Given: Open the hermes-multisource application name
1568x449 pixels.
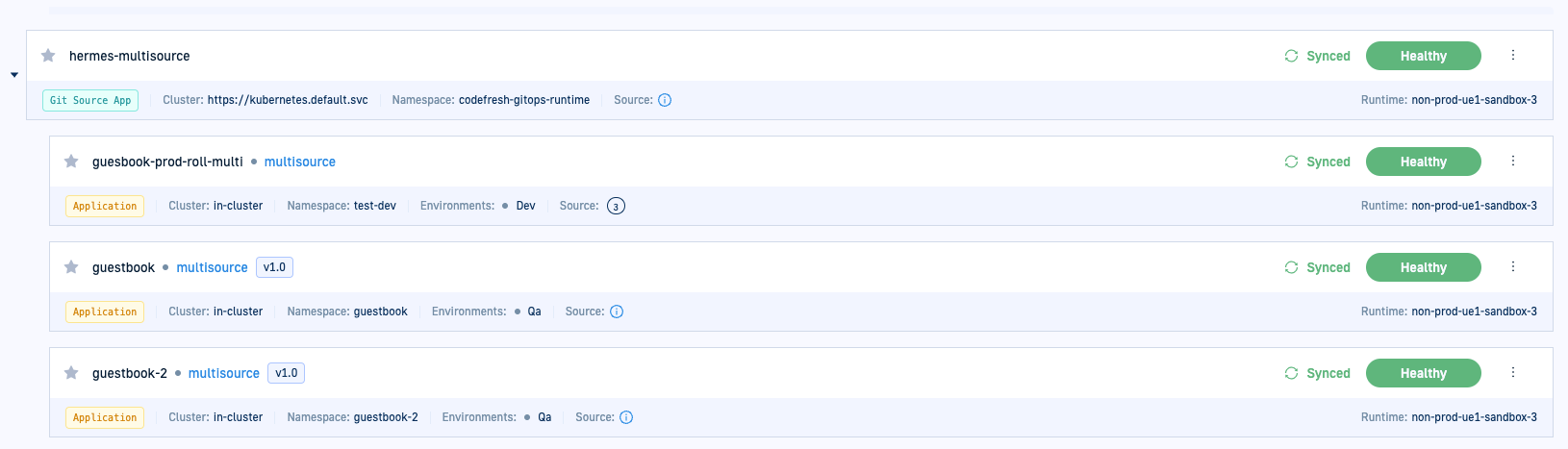Looking at the screenshot, I should pos(129,56).
